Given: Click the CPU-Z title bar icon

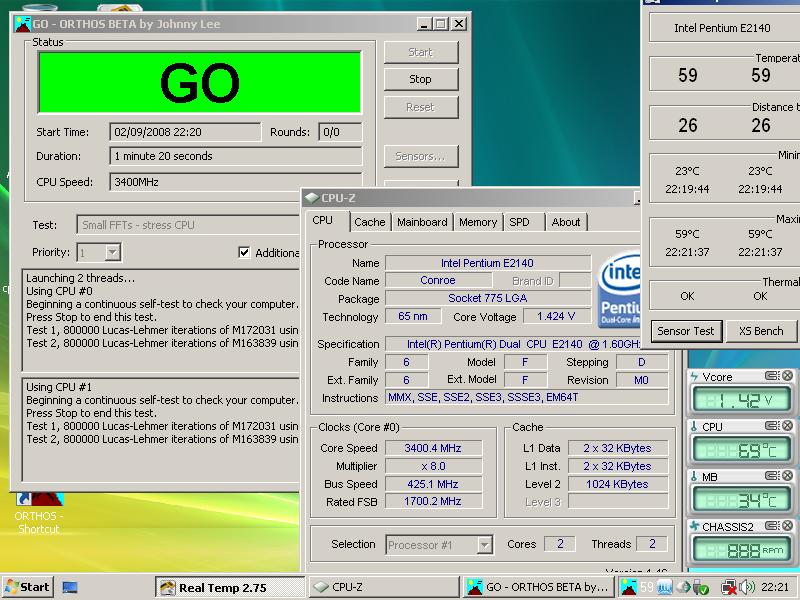Looking at the screenshot, I should coord(312,197).
